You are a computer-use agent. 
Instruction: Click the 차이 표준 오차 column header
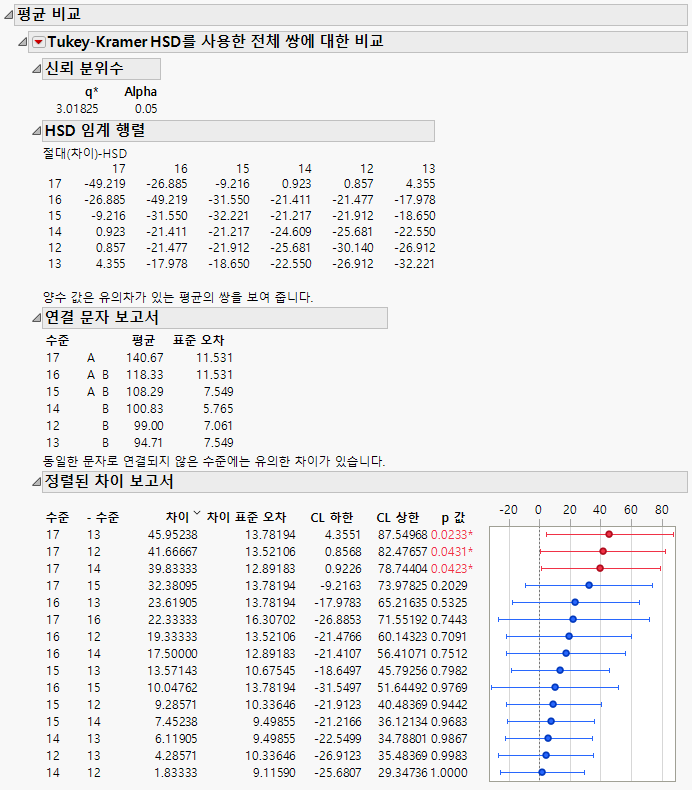[246, 517]
